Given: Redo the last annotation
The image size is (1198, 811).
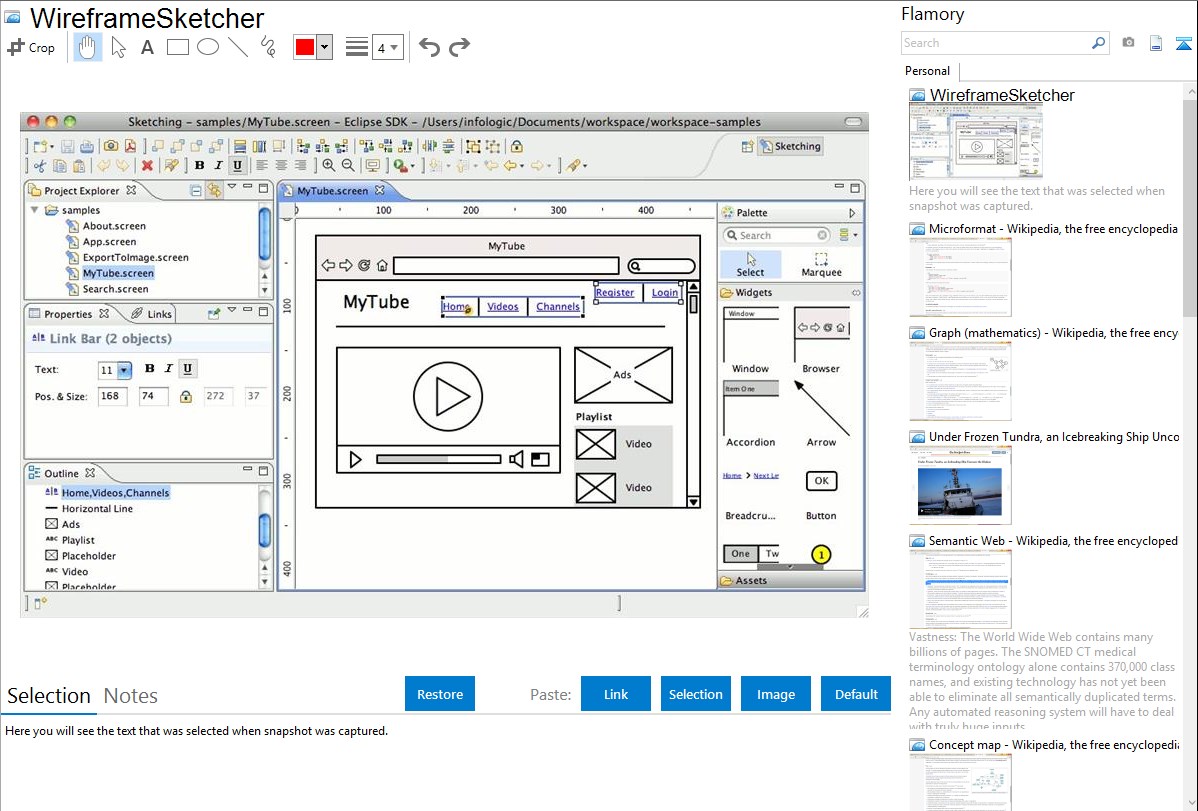Looking at the screenshot, I should point(459,47).
